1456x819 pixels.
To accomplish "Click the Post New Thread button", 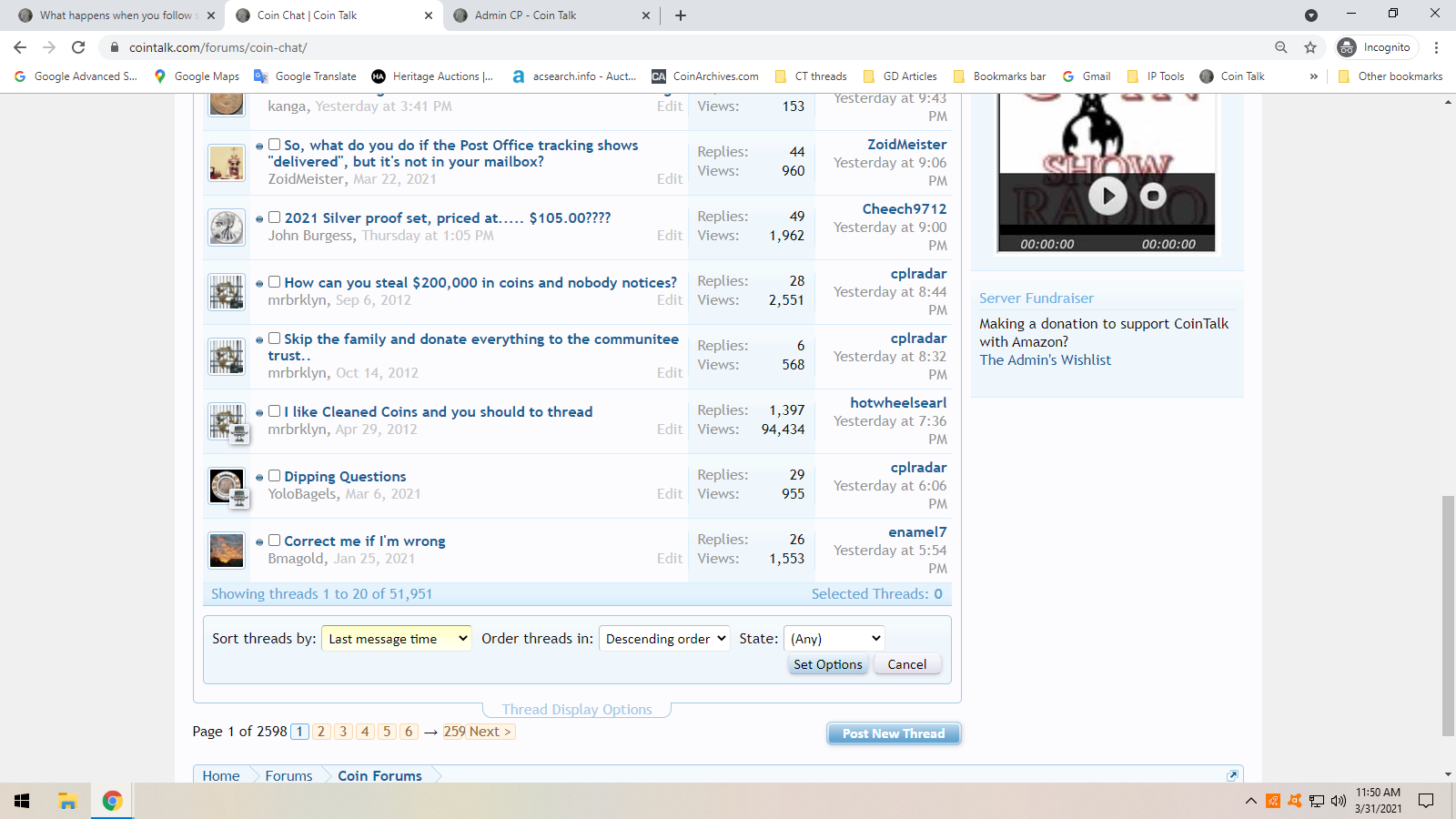I will pos(894,733).
